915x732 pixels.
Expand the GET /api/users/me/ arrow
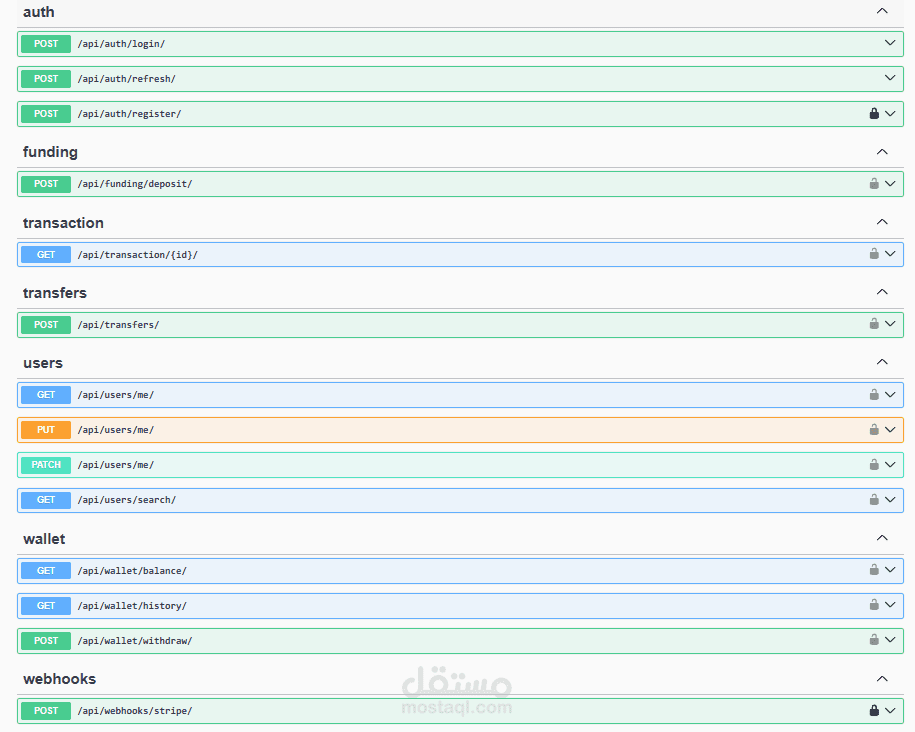coord(890,395)
